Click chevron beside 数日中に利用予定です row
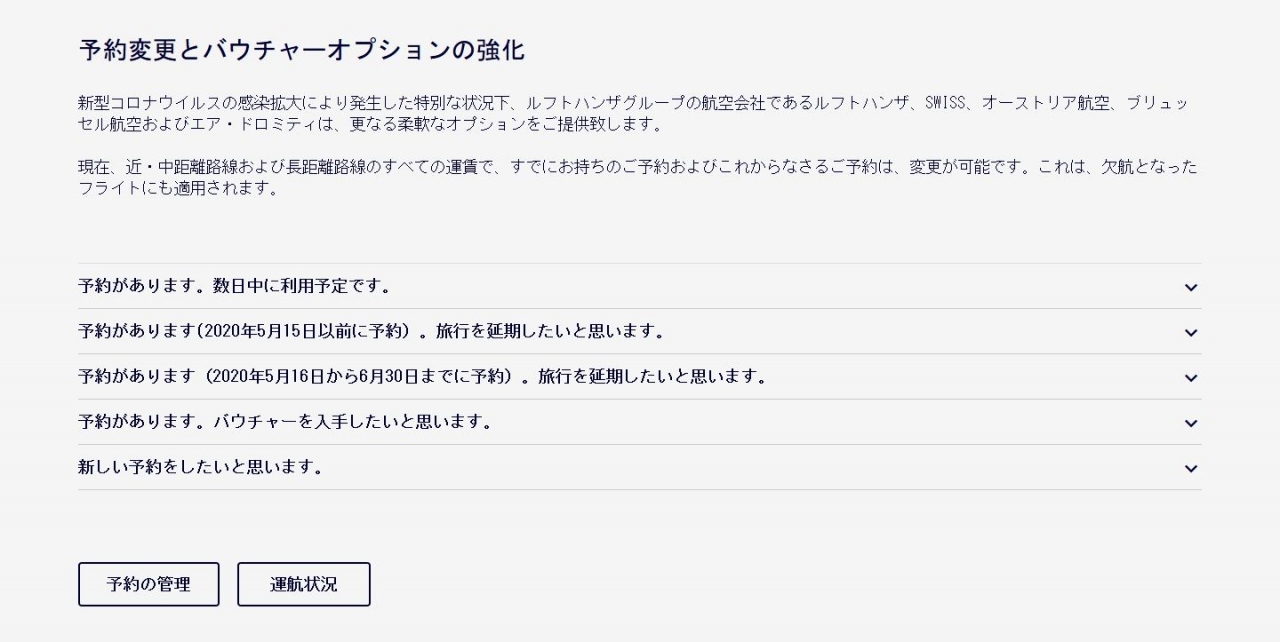Image resolution: width=1280 pixels, height=642 pixels. [x=1190, y=287]
